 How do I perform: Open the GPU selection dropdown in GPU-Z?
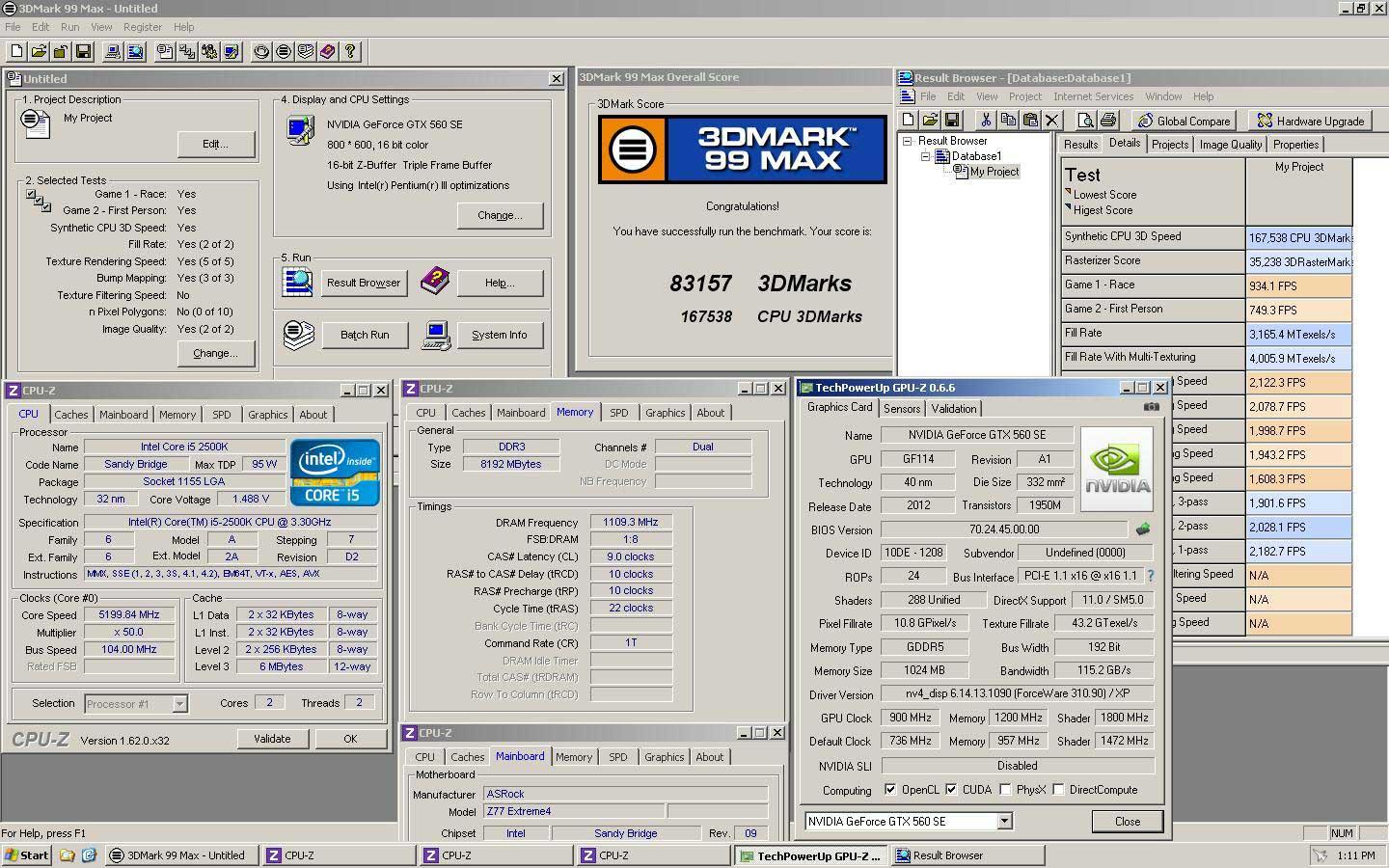click(1003, 822)
